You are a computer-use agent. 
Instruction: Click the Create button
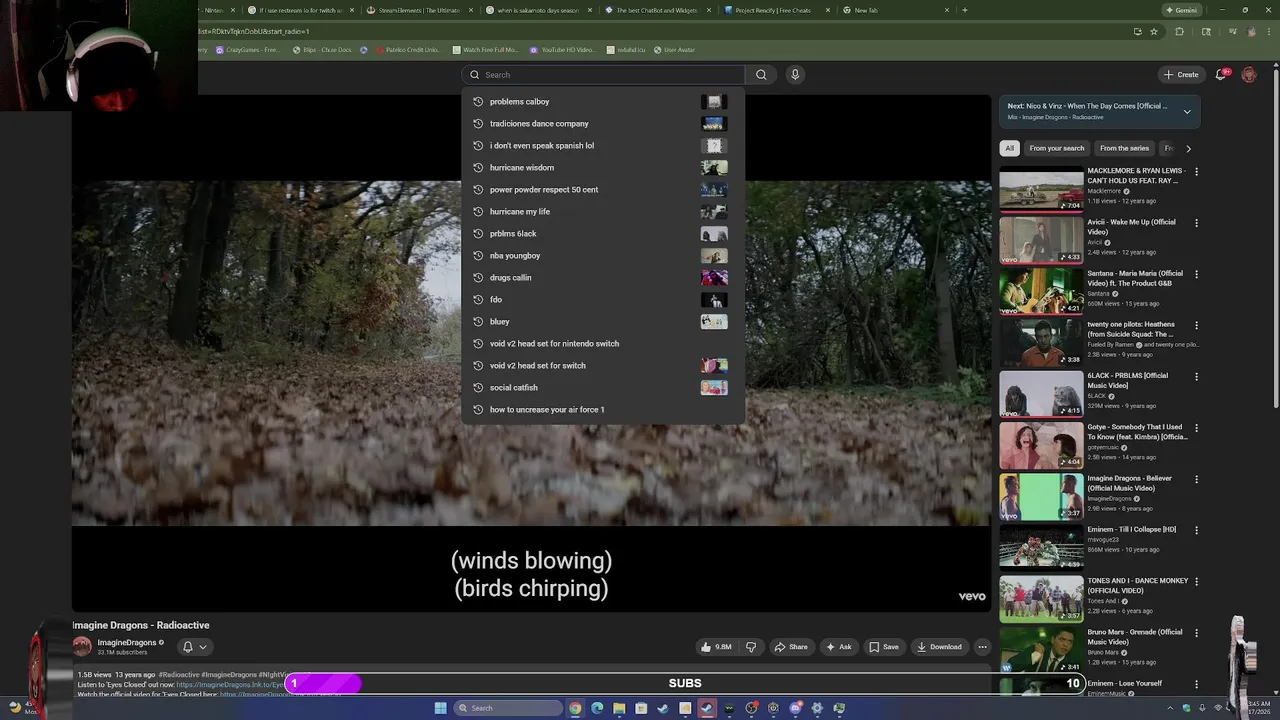pos(1180,74)
